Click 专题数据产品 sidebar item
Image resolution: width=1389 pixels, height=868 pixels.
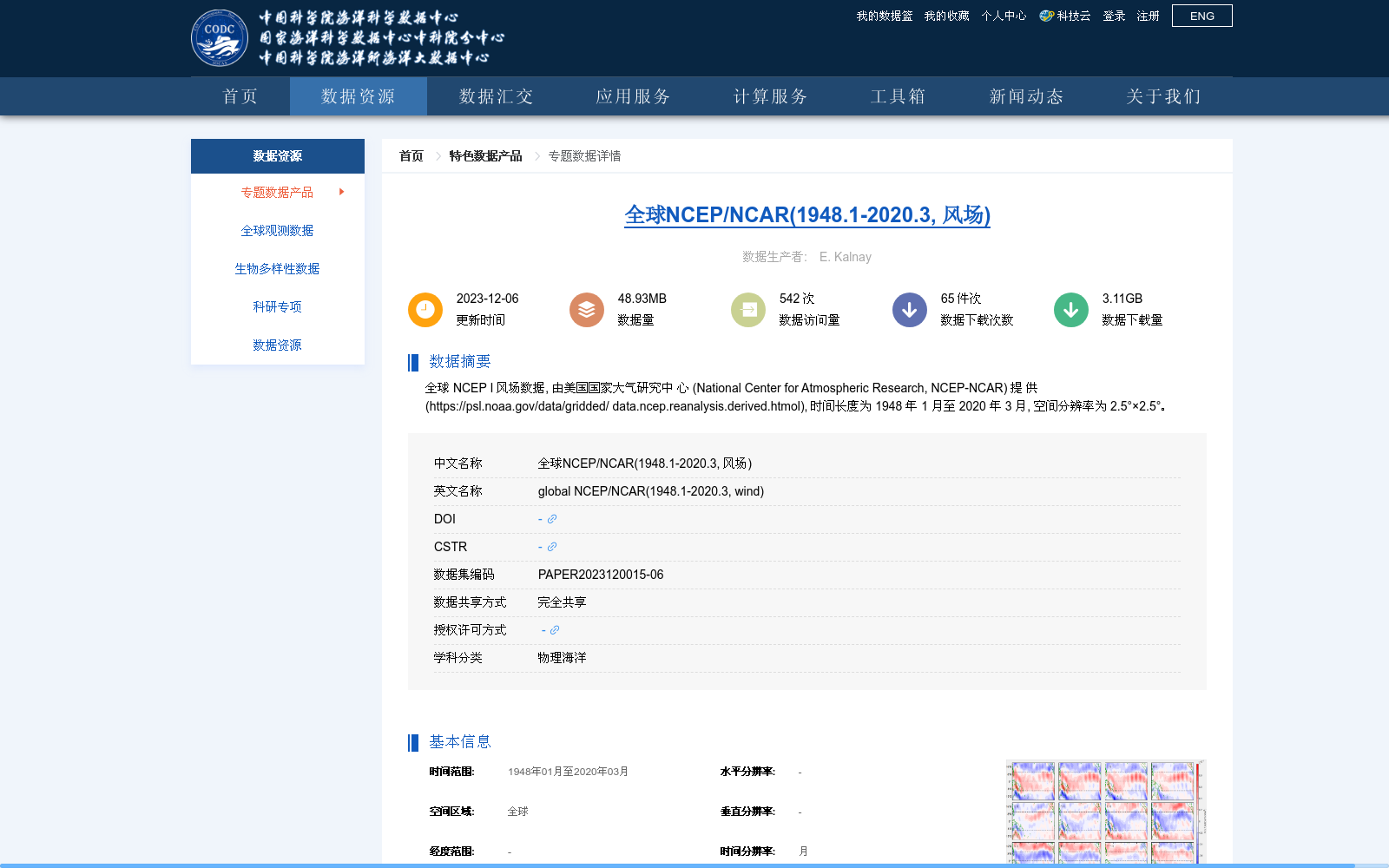tap(277, 192)
